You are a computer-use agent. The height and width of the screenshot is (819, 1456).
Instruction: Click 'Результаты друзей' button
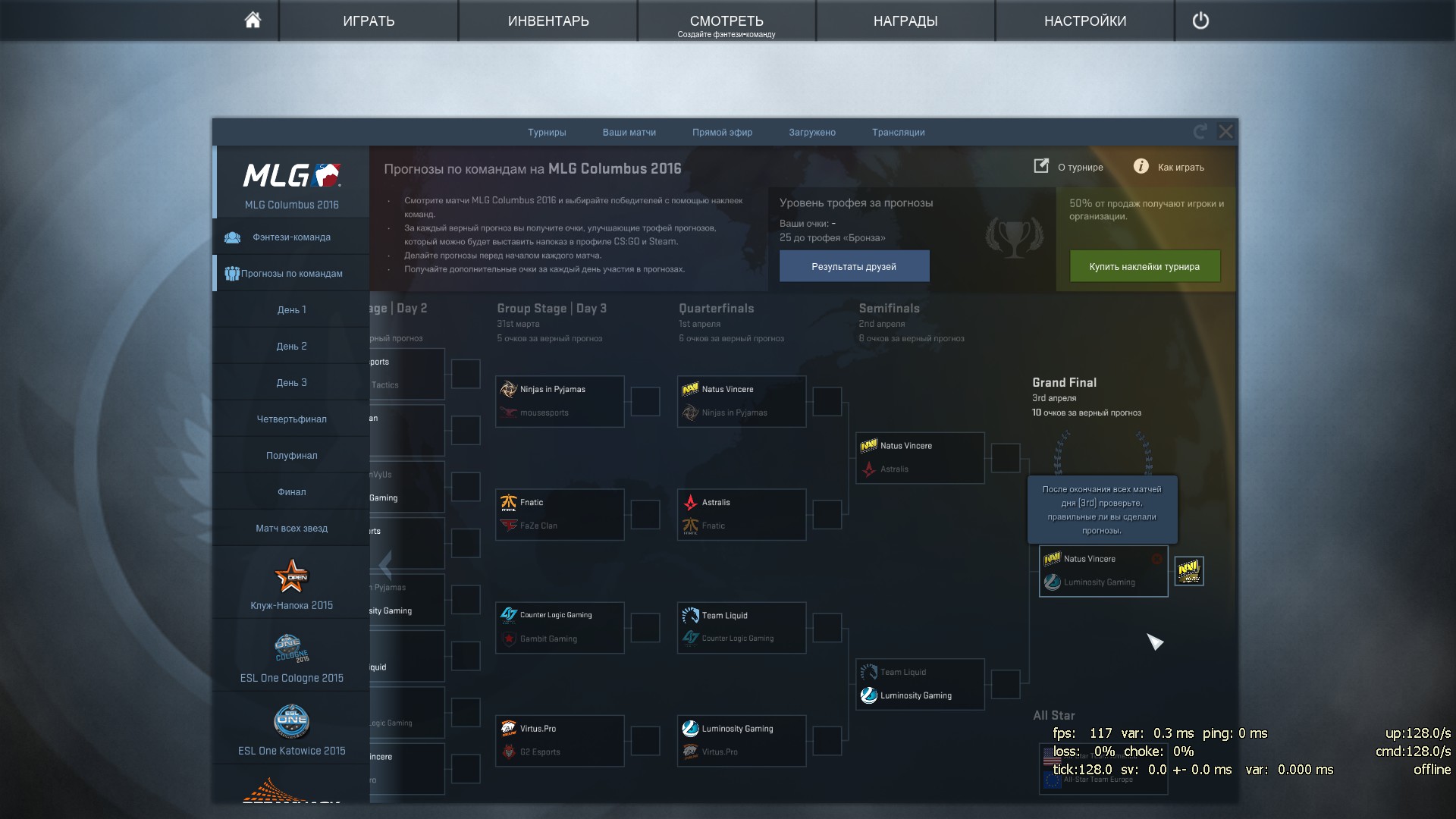coord(854,266)
